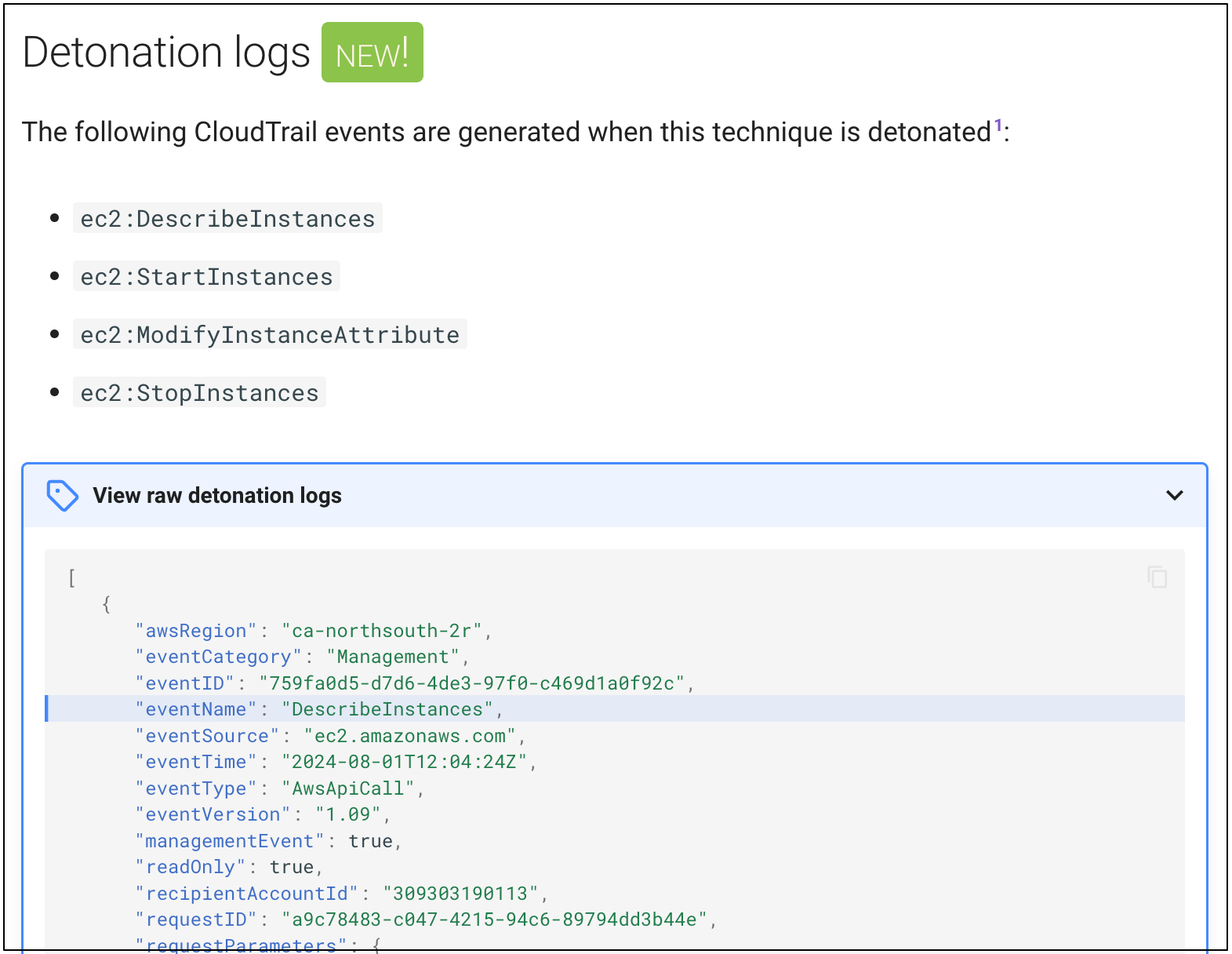Image resolution: width=1232 pixels, height=954 pixels.
Task: Click ec2:StopInstances in the event list
Action: coord(199,393)
